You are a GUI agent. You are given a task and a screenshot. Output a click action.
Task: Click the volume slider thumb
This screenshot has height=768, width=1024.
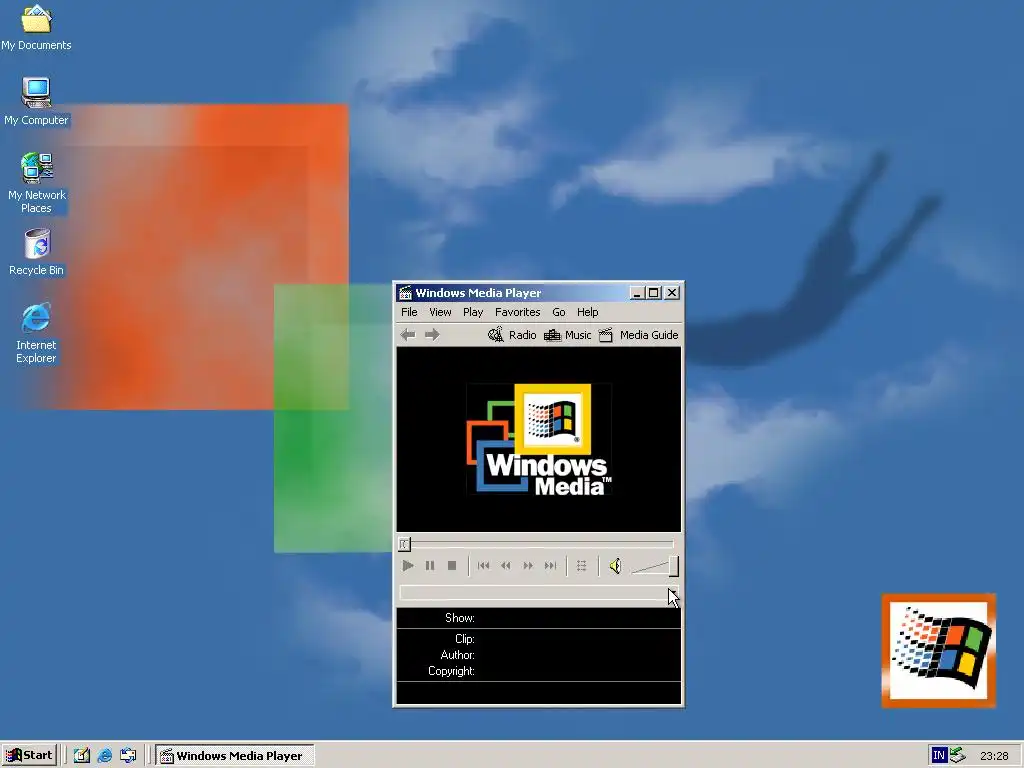pos(673,566)
